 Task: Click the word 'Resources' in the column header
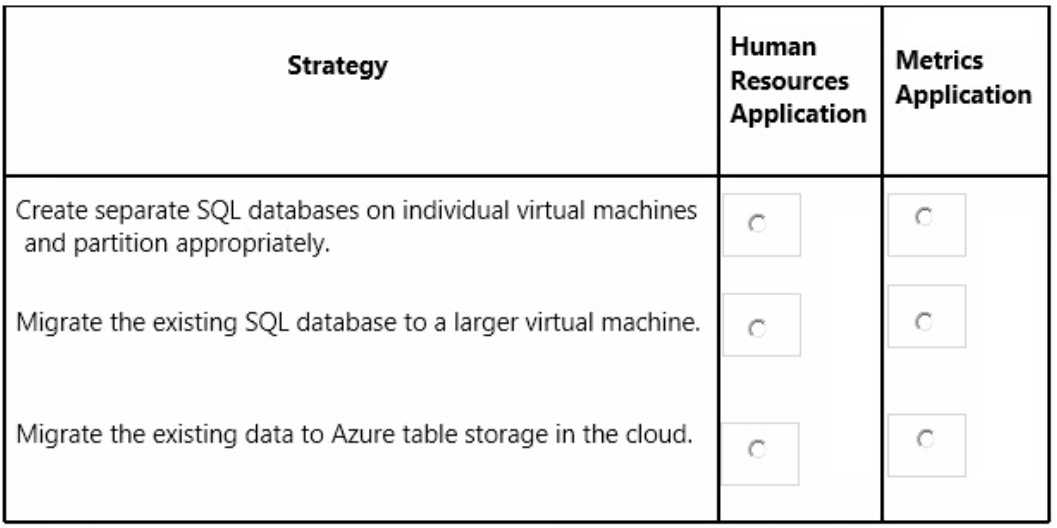tap(789, 81)
